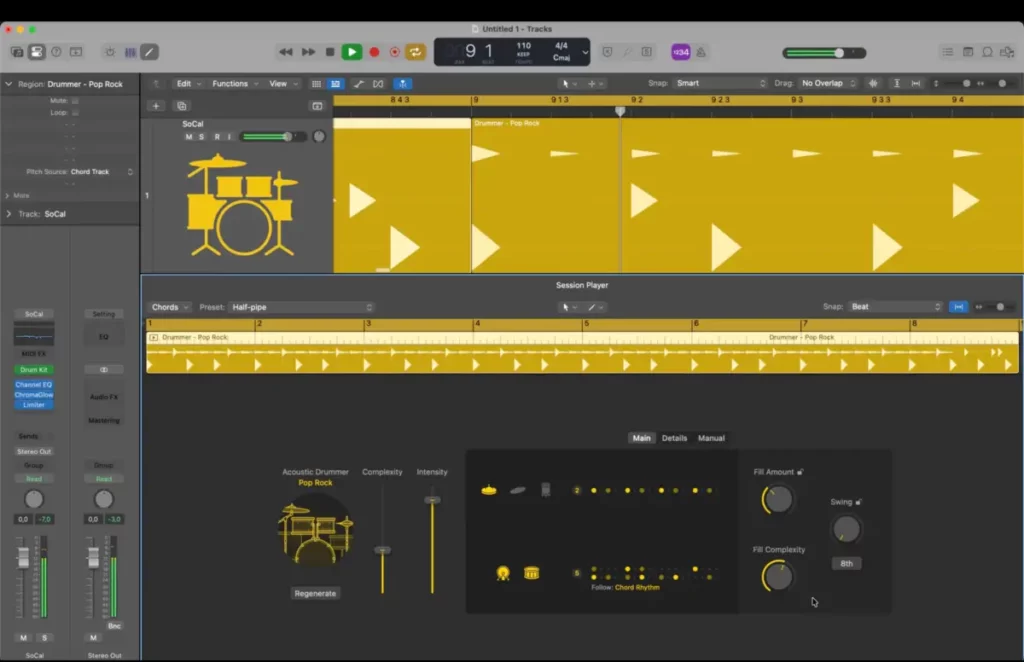
Task: Select the hi-hat icon in Session Player
Action: pos(489,490)
